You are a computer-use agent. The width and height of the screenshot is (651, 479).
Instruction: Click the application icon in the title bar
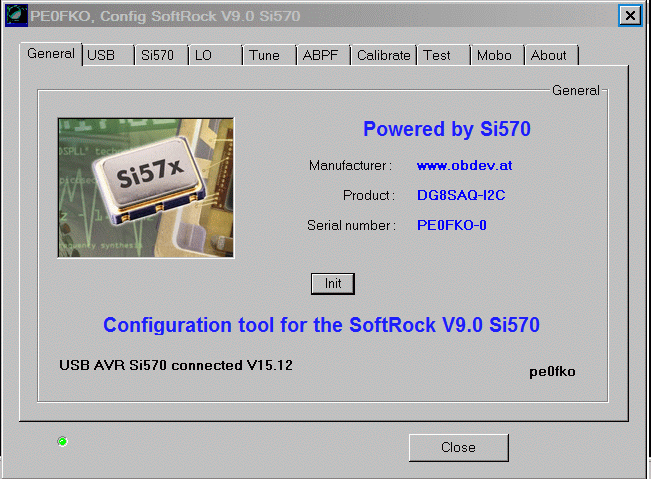click(x=17, y=15)
